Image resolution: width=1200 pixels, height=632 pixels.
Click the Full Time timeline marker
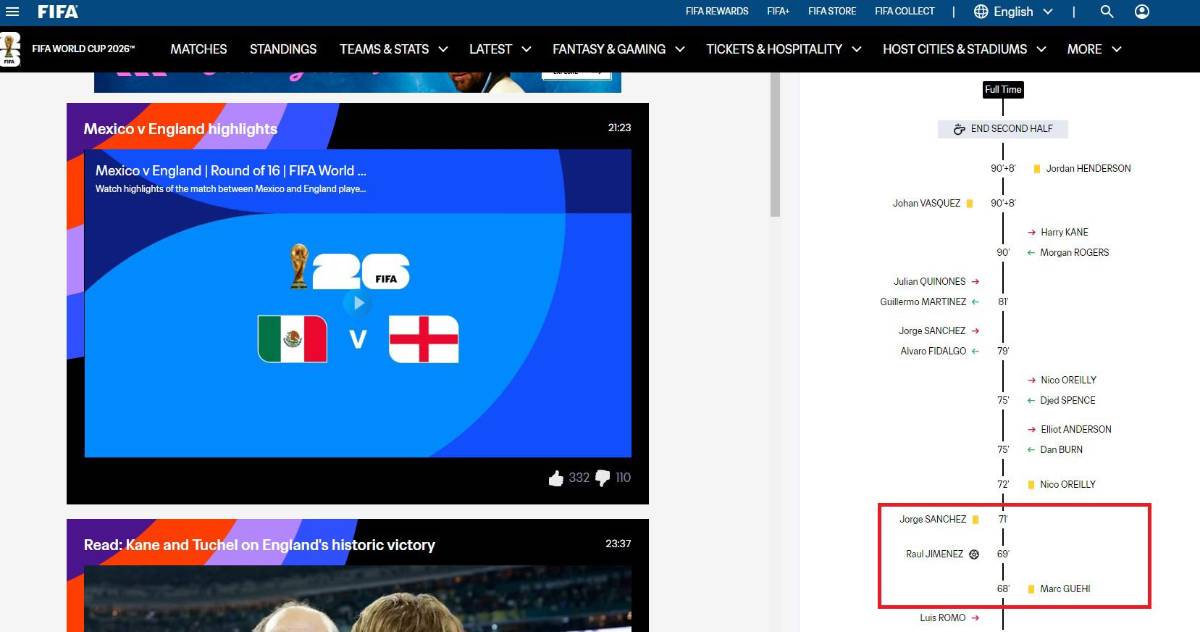[1003, 90]
